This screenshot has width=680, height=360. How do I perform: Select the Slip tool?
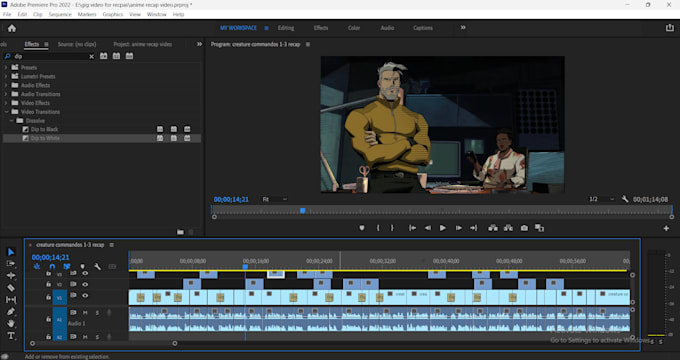(11, 299)
